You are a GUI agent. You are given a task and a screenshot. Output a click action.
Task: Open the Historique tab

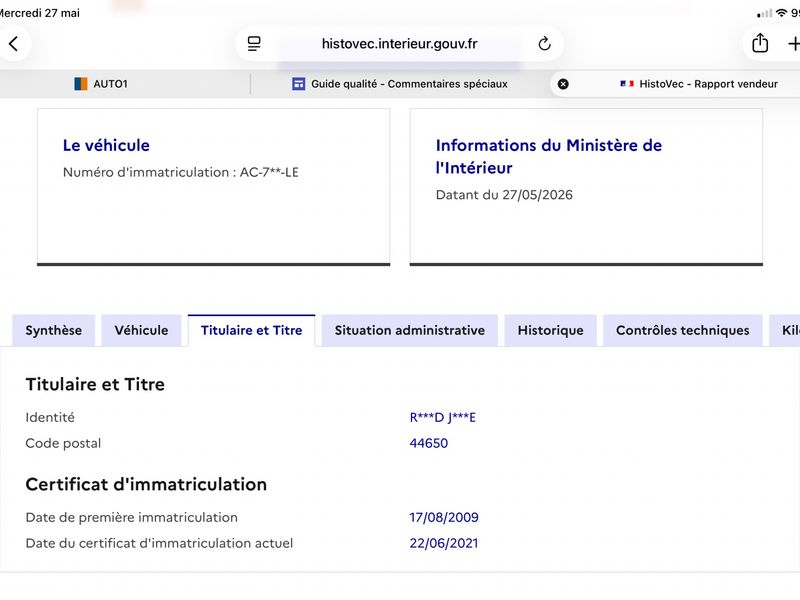551,331
